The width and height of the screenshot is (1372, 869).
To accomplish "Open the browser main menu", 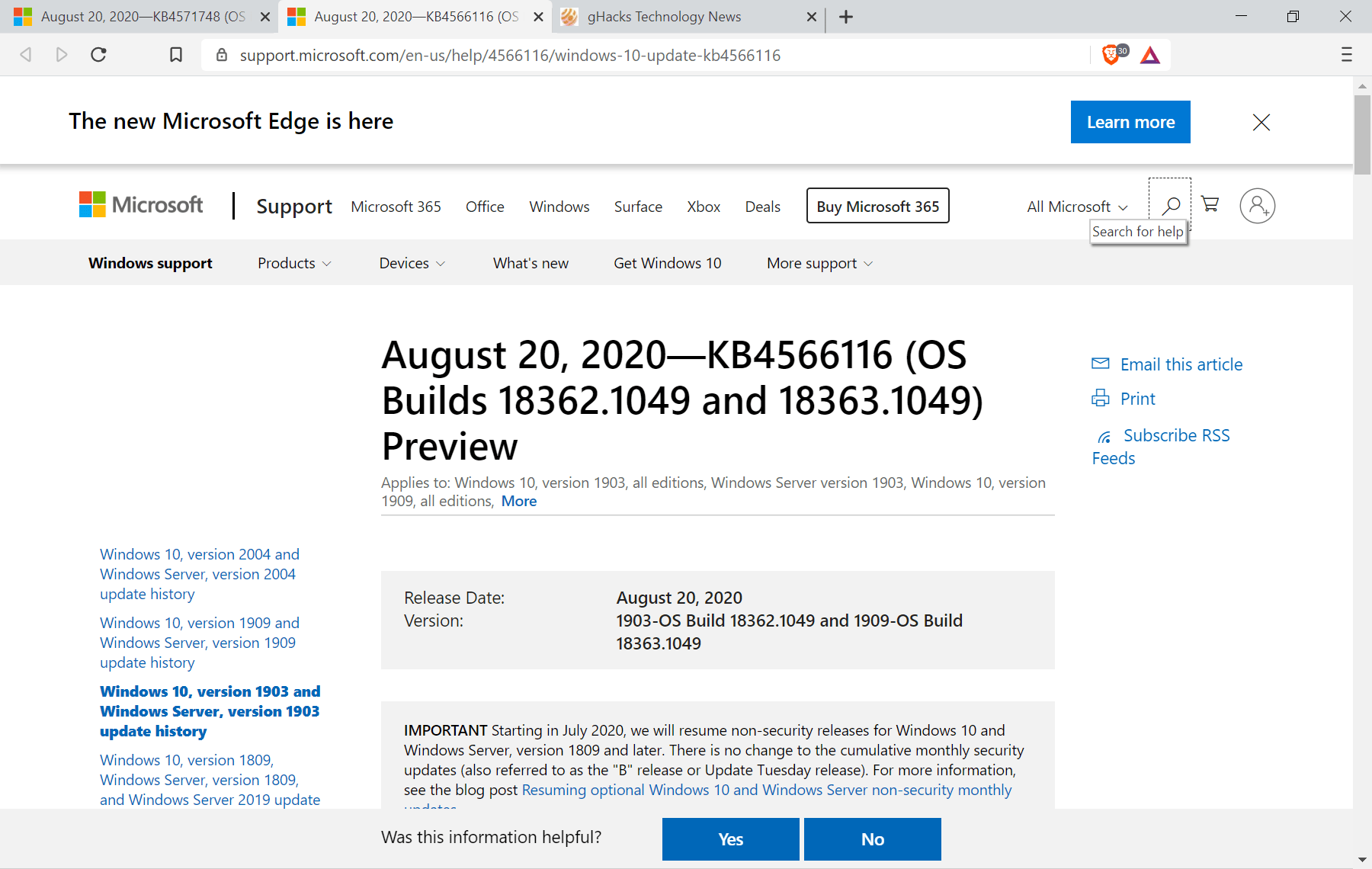I will [x=1347, y=55].
